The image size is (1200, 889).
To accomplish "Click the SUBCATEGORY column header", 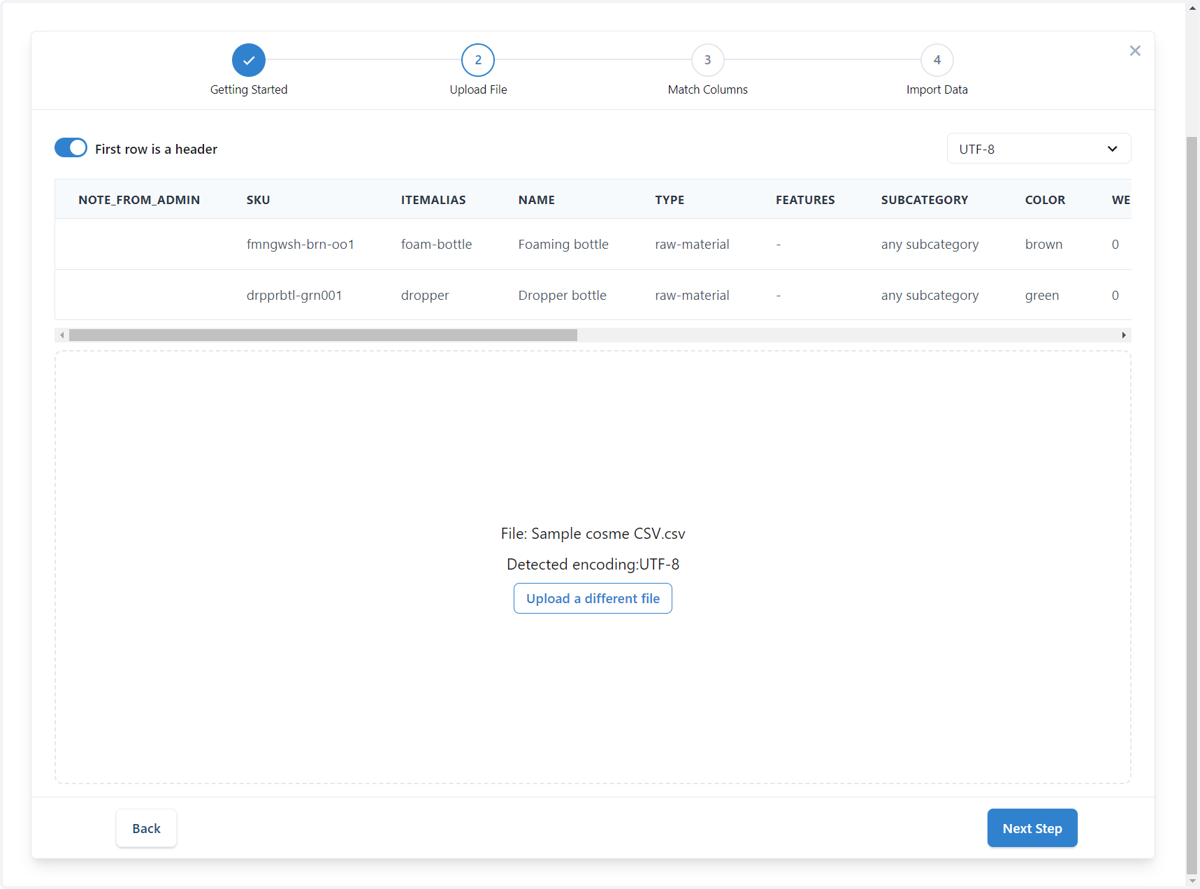I will (x=924, y=200).
